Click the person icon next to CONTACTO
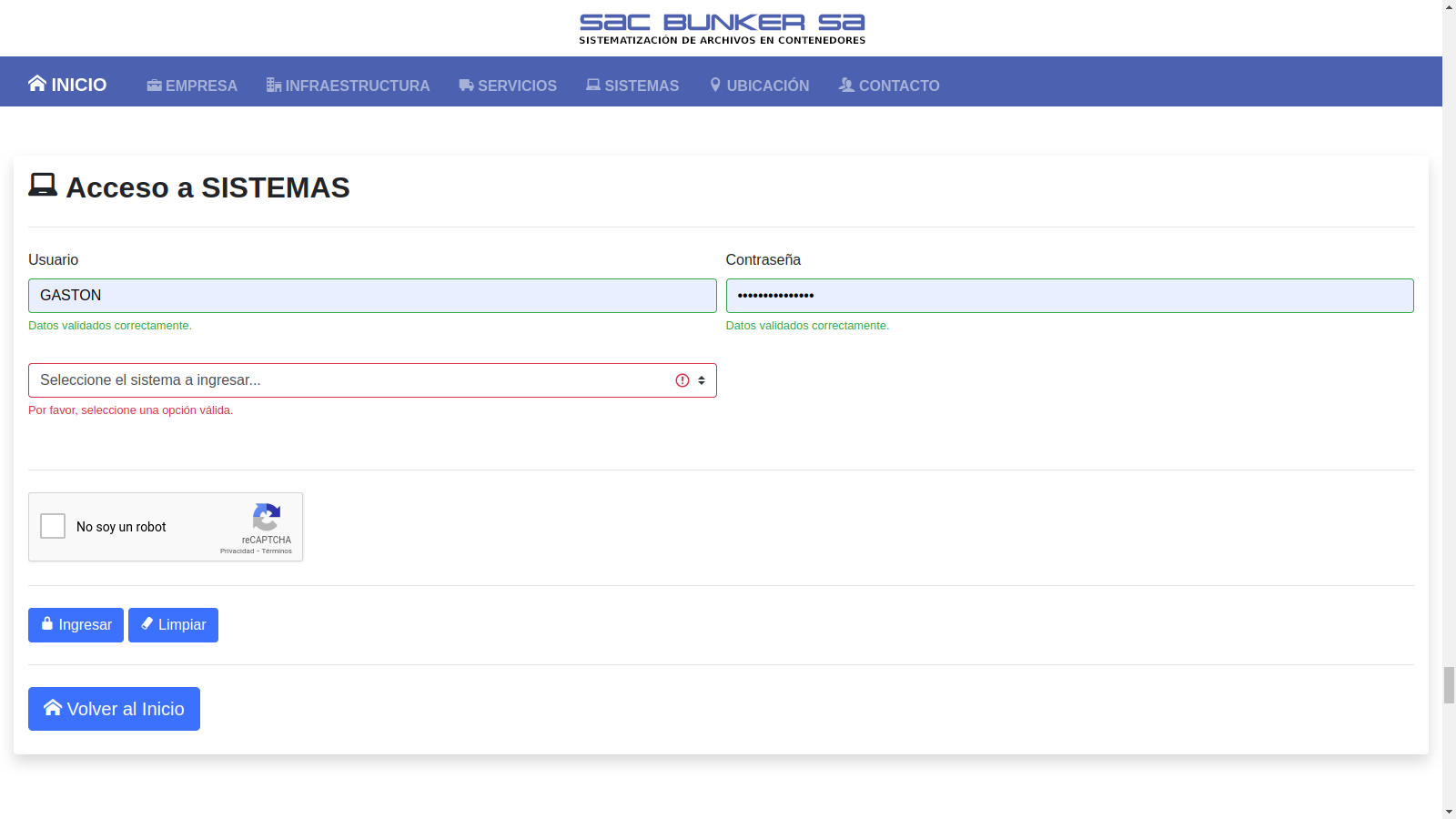1456x819 pixels. point(846,86)
